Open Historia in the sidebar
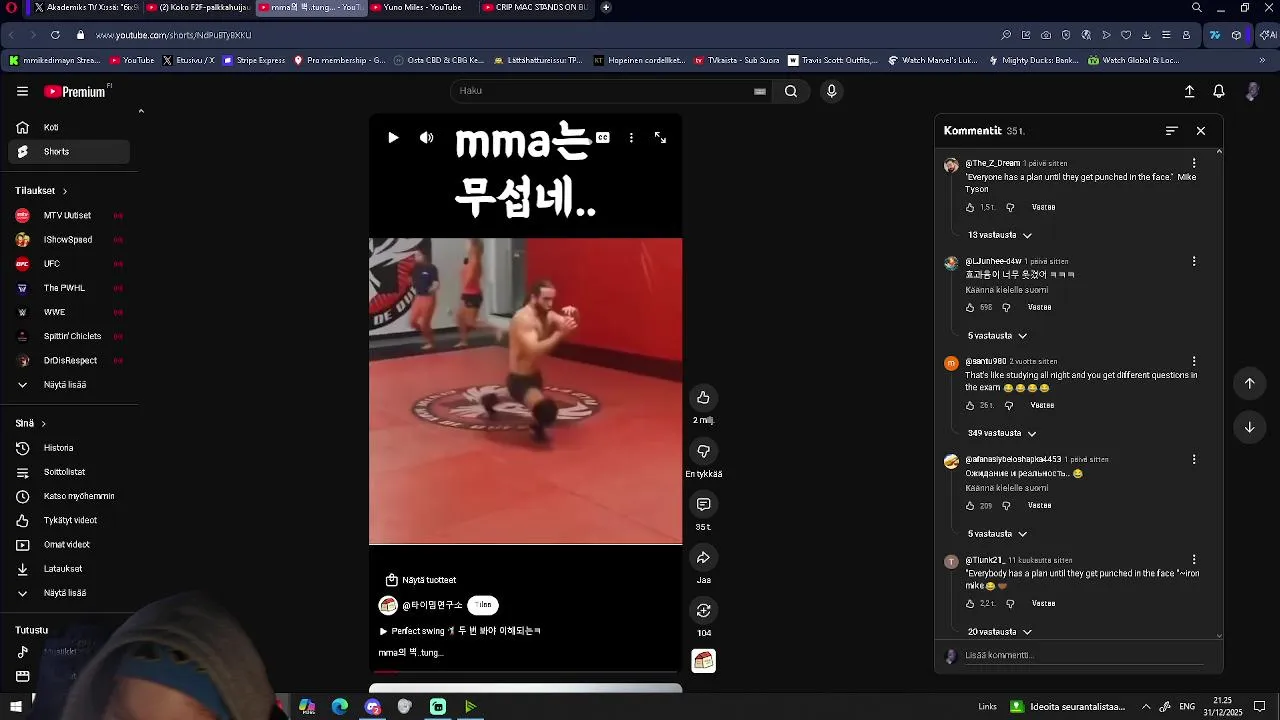Viewport: 1280px width, 720px height. click(70, 448)
